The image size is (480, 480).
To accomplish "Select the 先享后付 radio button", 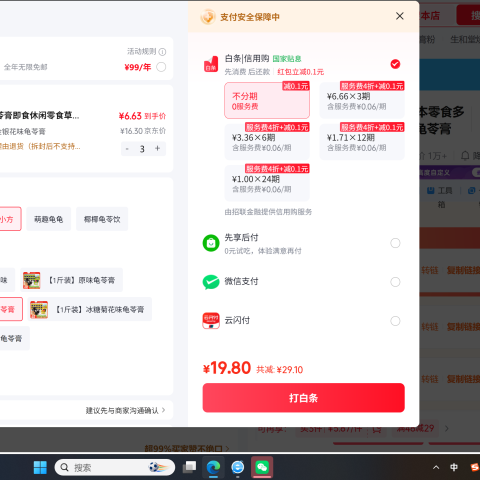I will (395, 243).
